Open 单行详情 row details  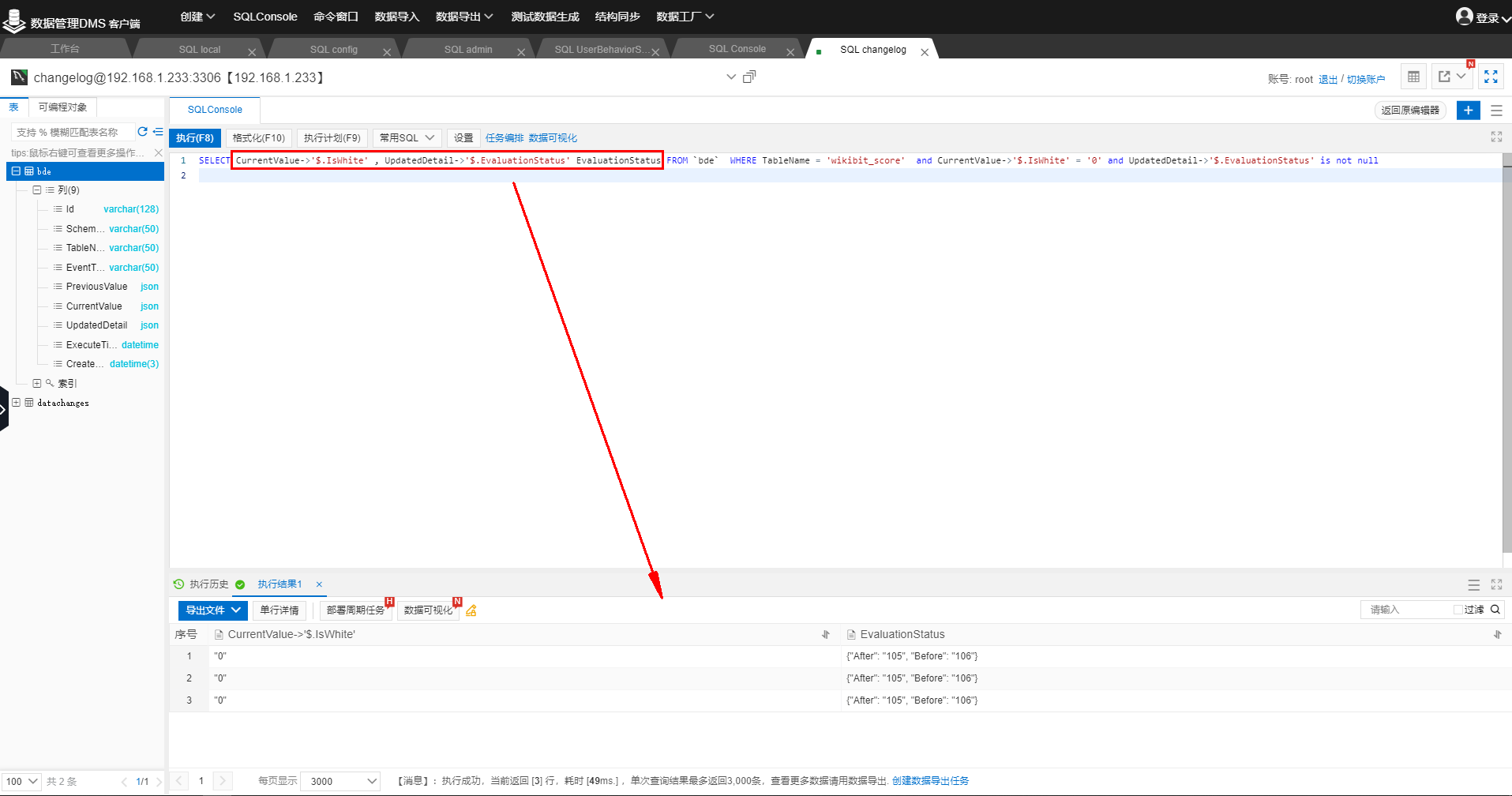tap(280, 610)
